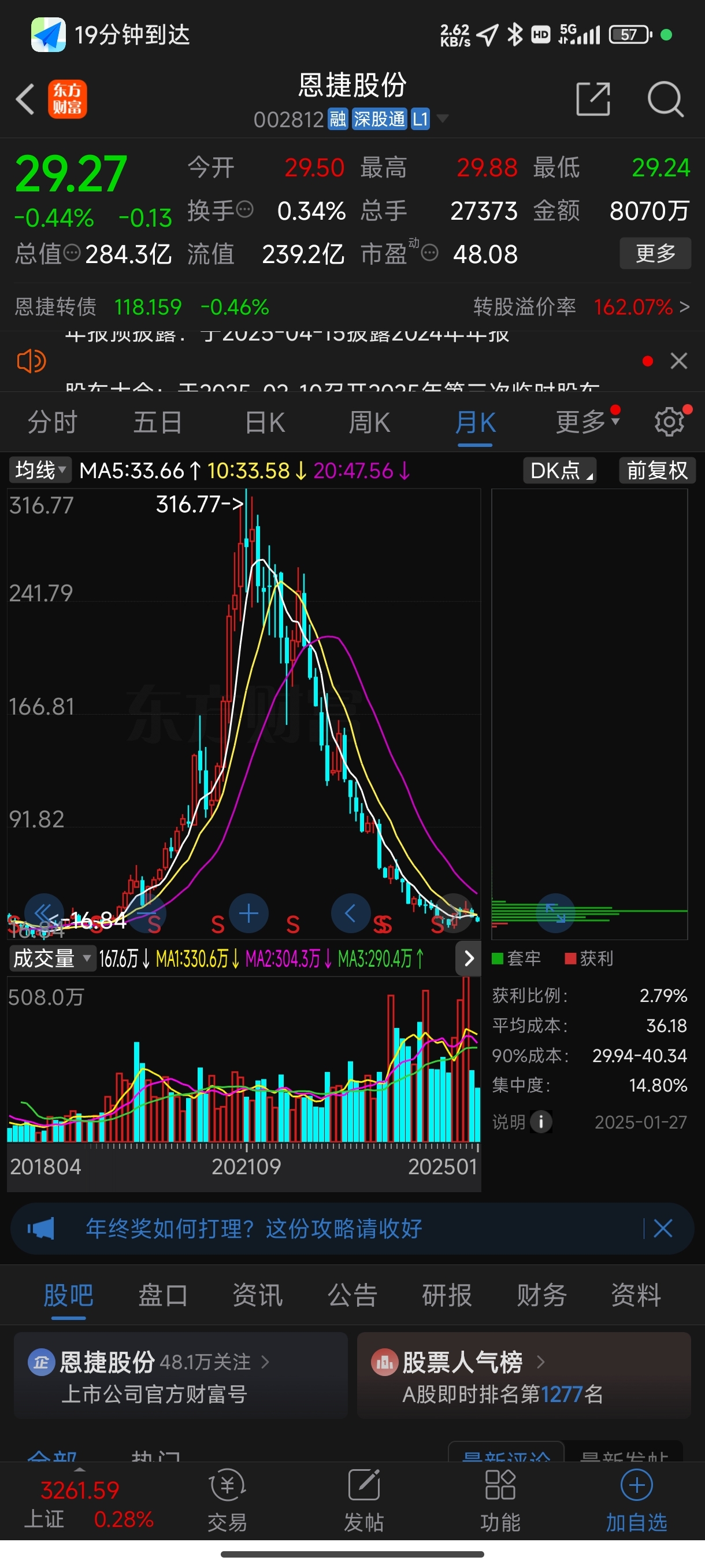Viewport: 705px width, 1568px height.
Task: Tap the chip date 2025-01-27
Action: (640, 1122)
